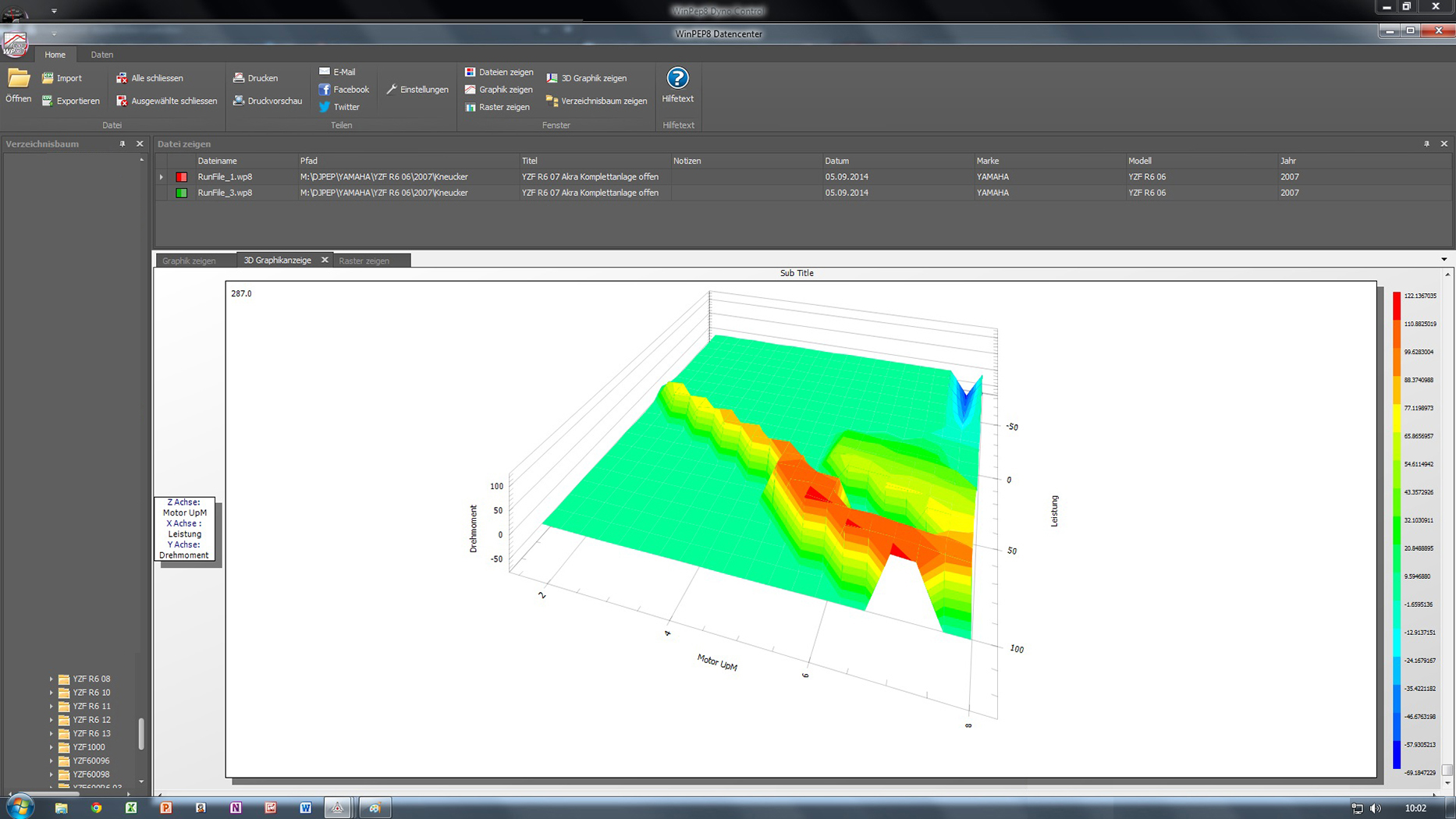Click Ausgewählte schliessen

(166, 101)
